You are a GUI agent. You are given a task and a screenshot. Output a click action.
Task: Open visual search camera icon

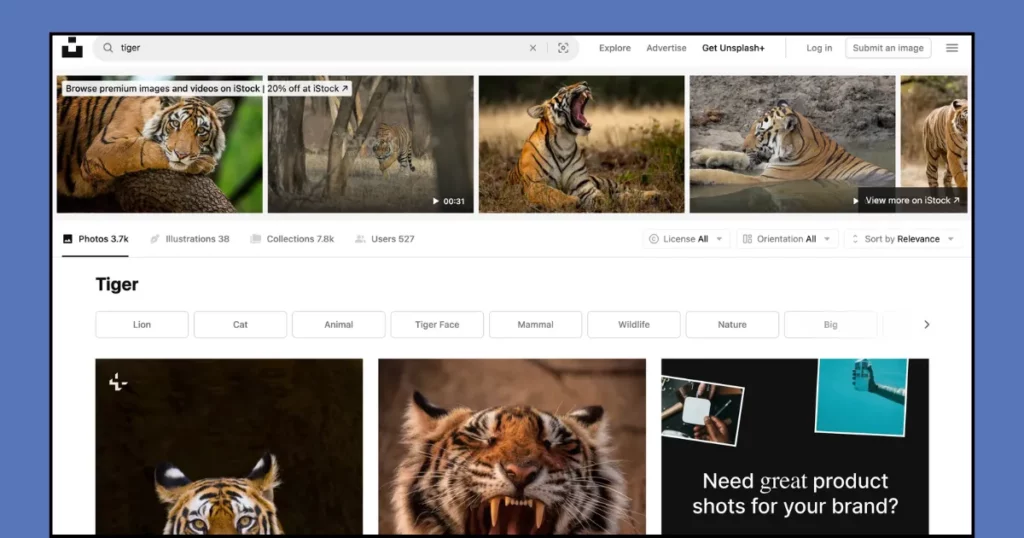point(563,48)
